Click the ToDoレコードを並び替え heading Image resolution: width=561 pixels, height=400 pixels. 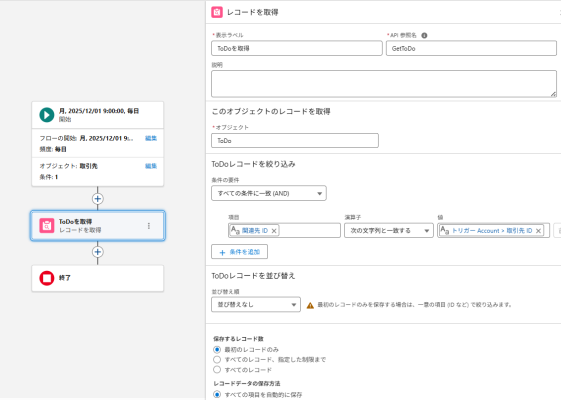pos(253,276)
